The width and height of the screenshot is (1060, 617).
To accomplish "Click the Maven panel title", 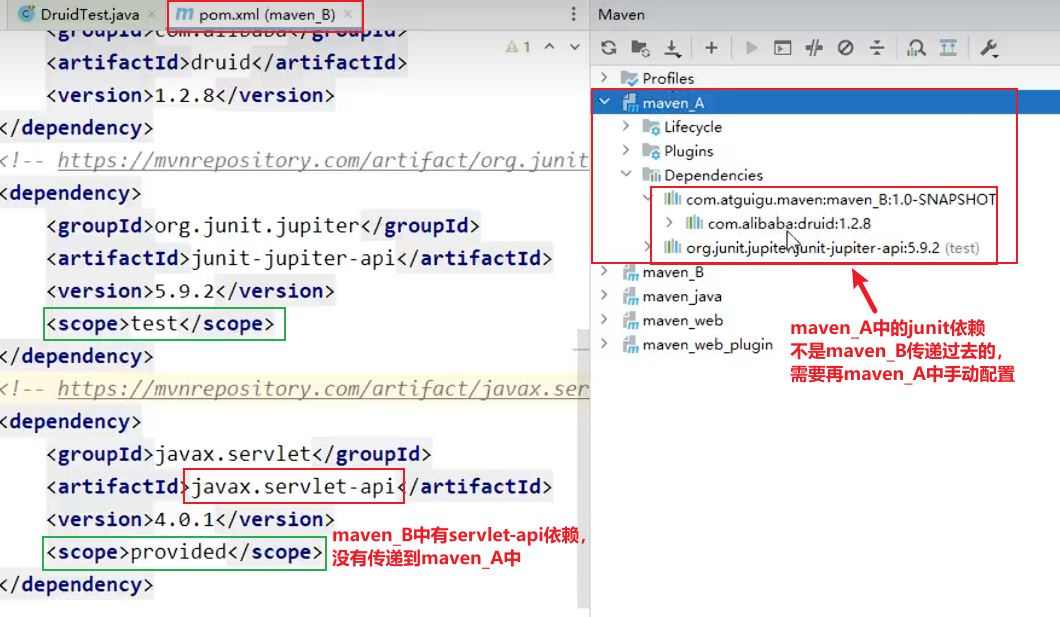I will (621, 14).
